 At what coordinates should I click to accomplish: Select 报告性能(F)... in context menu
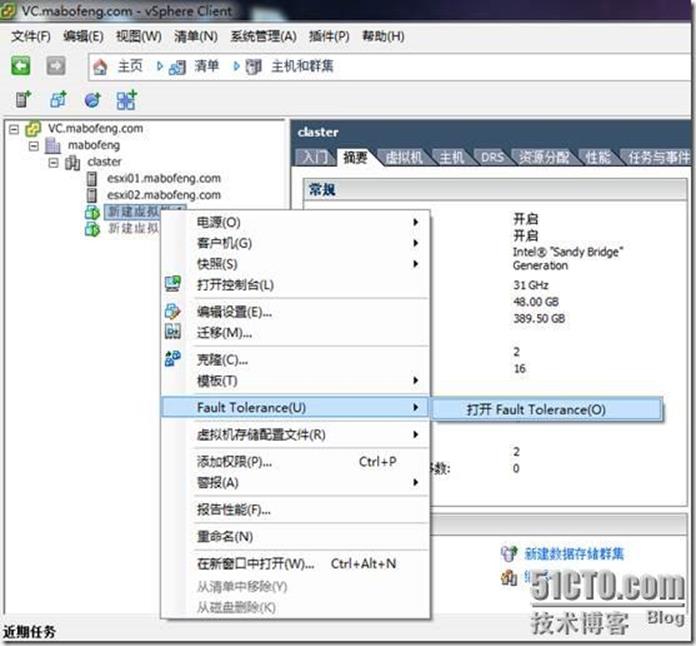coord(295,510)
